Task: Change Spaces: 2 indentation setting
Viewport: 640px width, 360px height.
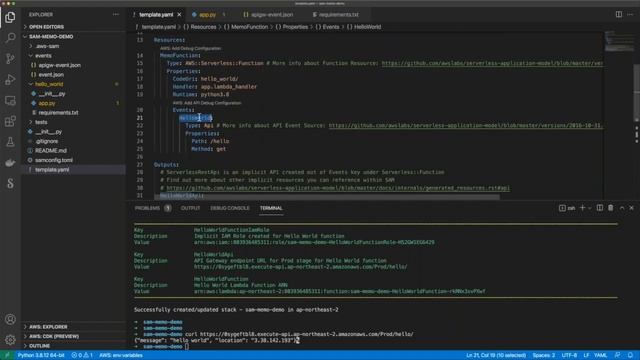Action: [544, 355]
